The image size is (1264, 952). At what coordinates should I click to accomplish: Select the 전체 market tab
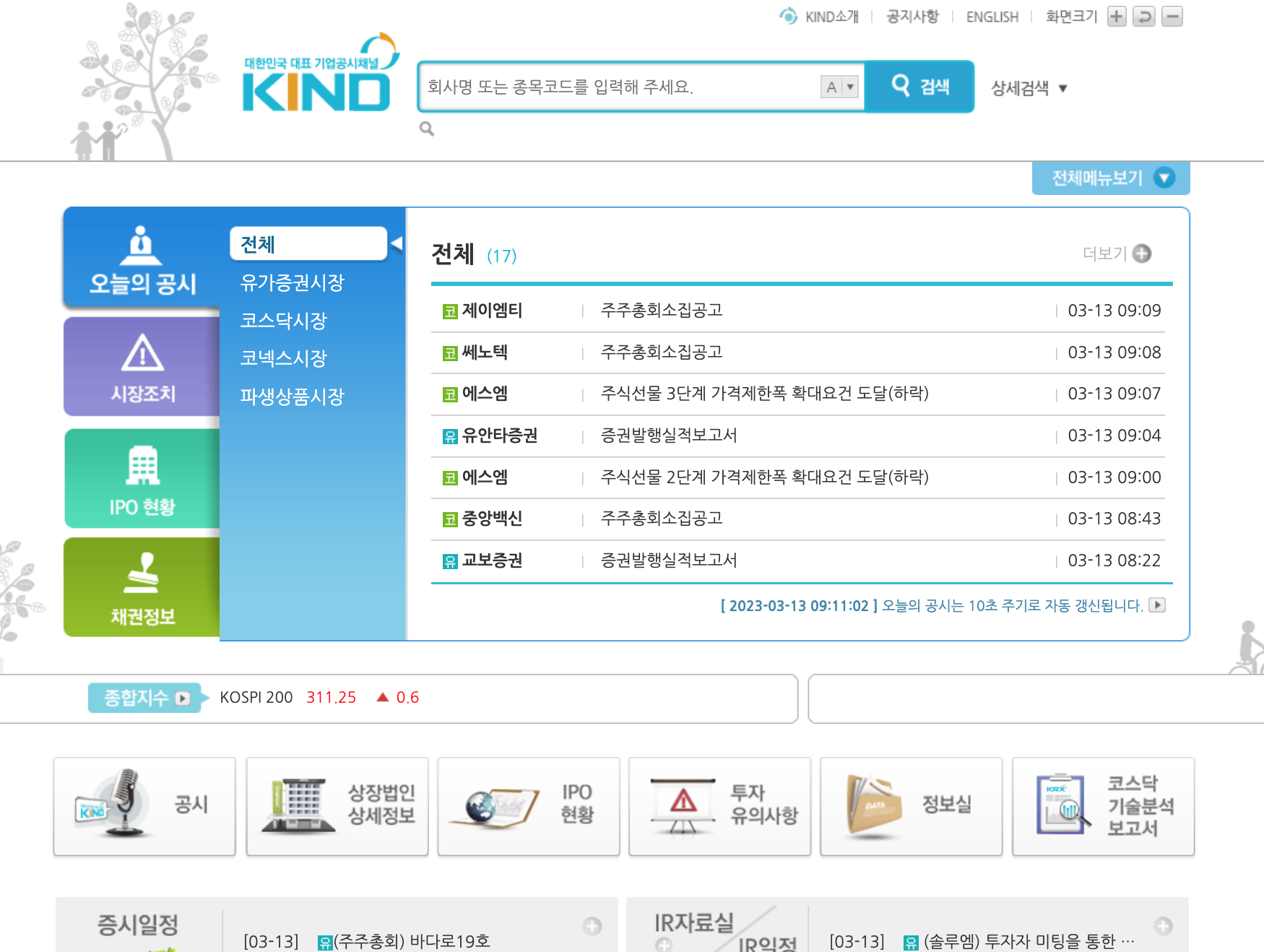click(x=308, y=244)
